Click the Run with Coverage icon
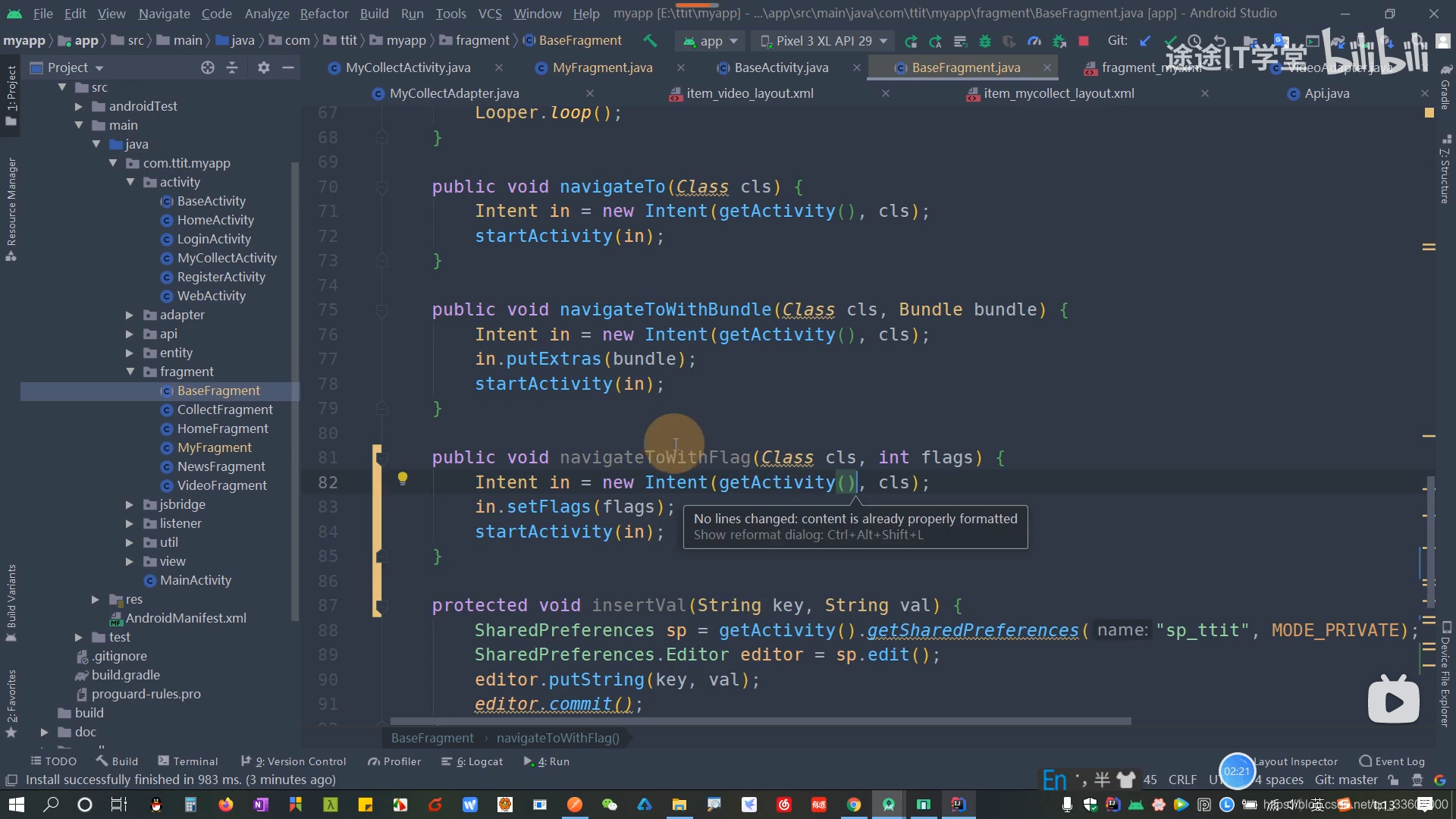The image size is (1456, 819). click(1009, 41)
